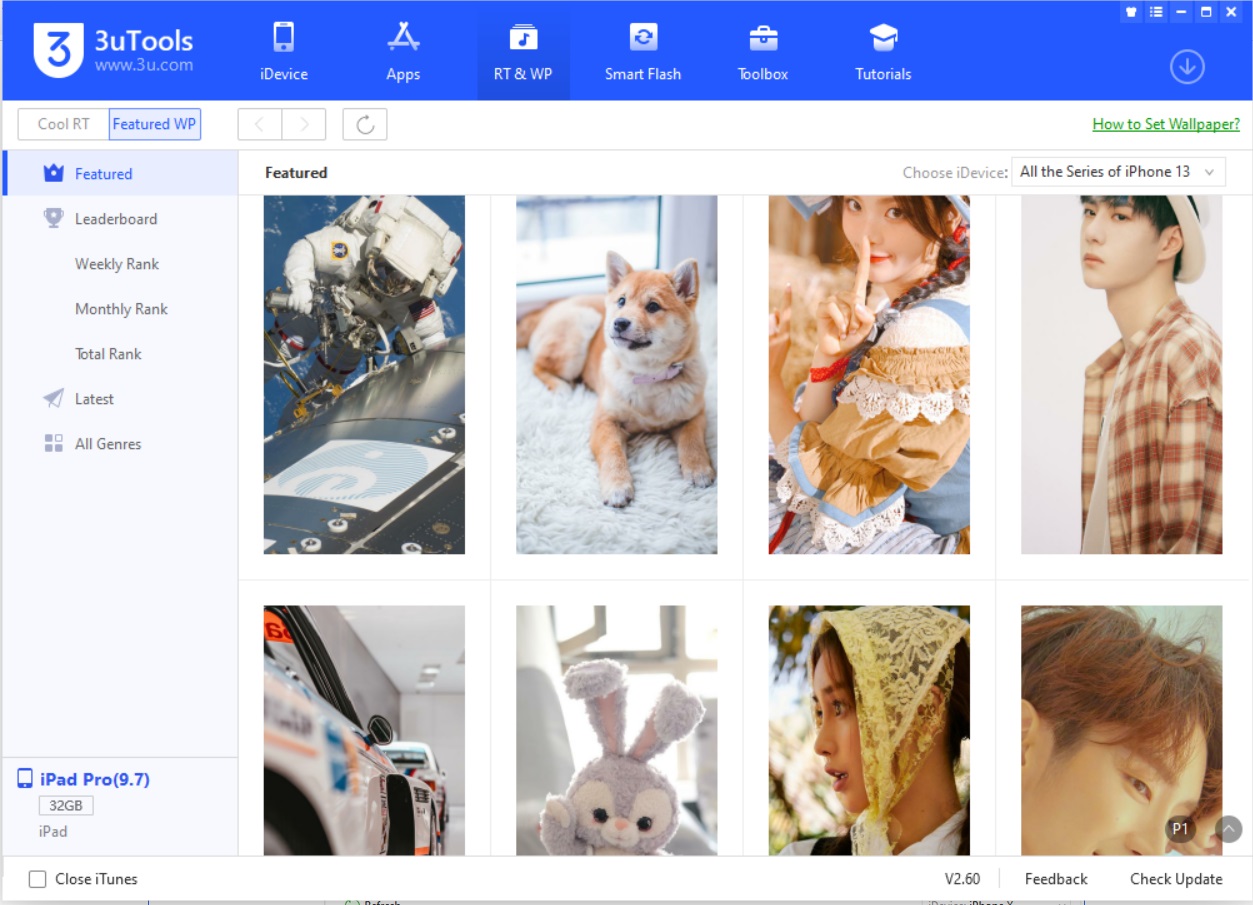Click the scroll-to-top arrow icon
This screenshot has width=1253, height=905.
[1229, 829]
